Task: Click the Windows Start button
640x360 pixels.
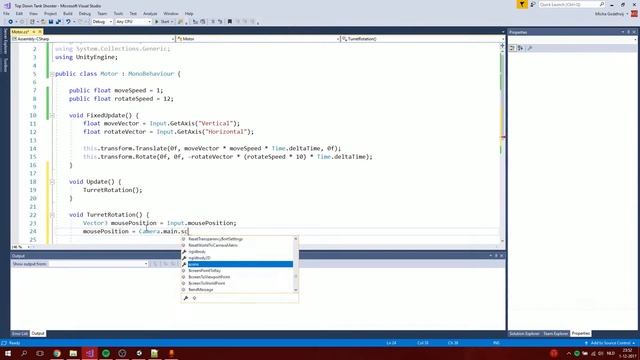Action: [8, 353]
